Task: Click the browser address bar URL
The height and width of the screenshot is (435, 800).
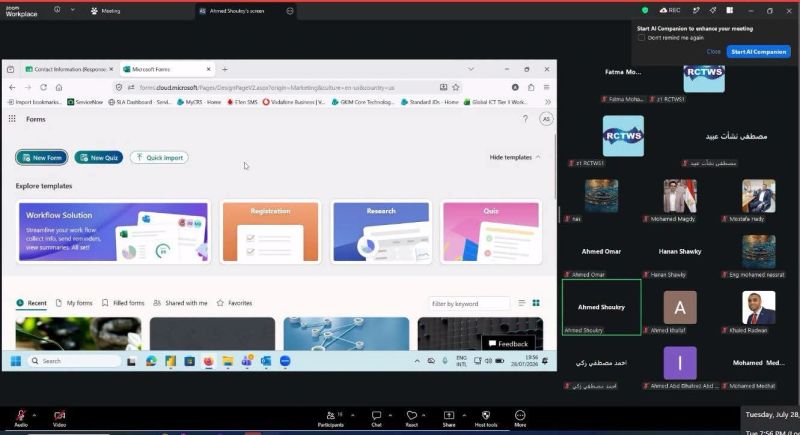Action: click(266, 88)
